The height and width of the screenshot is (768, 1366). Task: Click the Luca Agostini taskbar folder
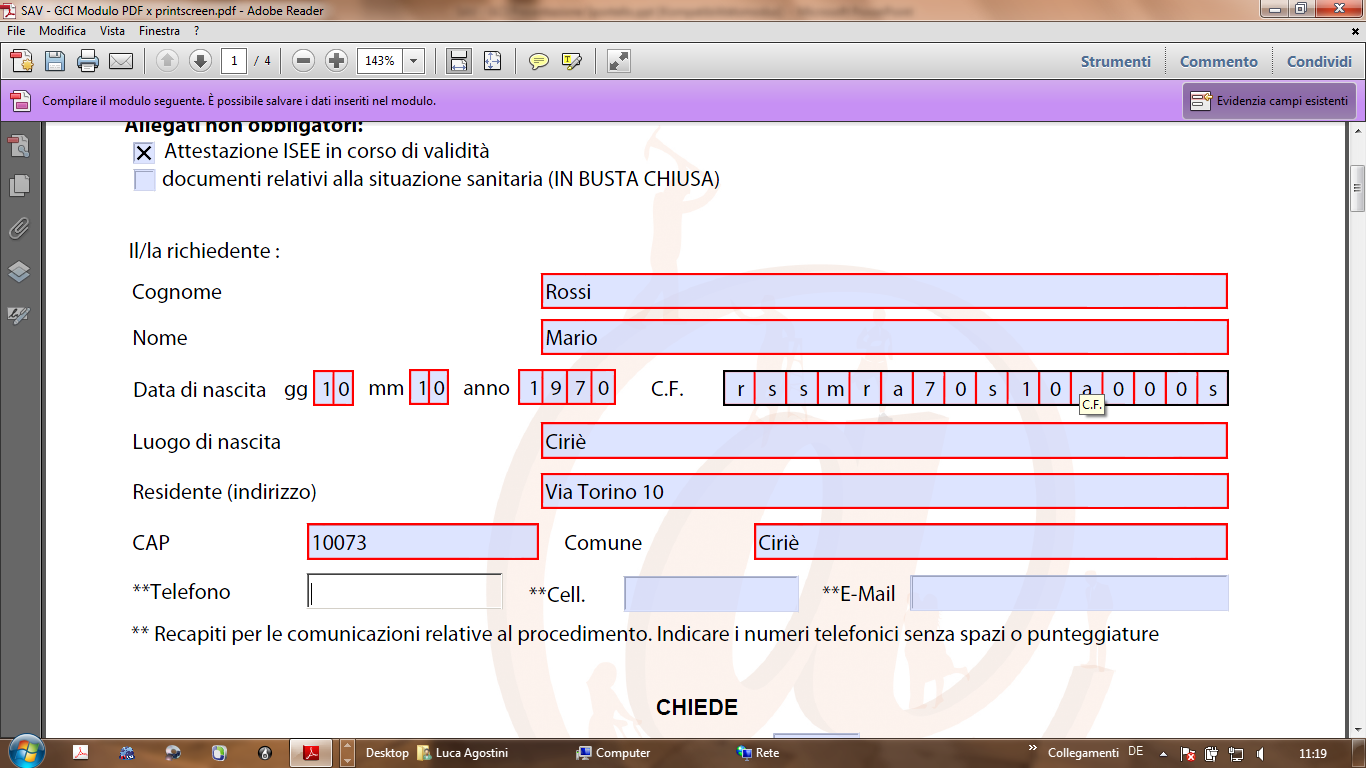click(x=462, y=753)
